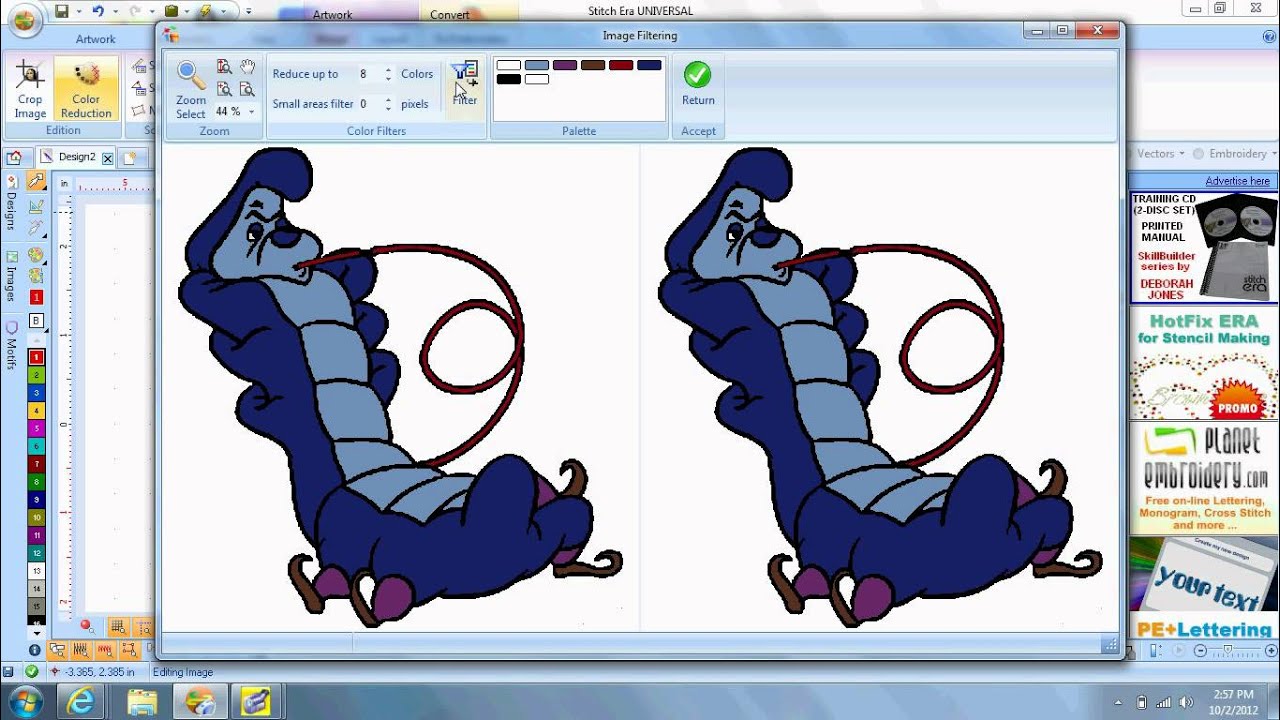Select the Zoom Select tool
This screenshot has width=1280, height=720.
pyautogui.click(x=190, y=88)
